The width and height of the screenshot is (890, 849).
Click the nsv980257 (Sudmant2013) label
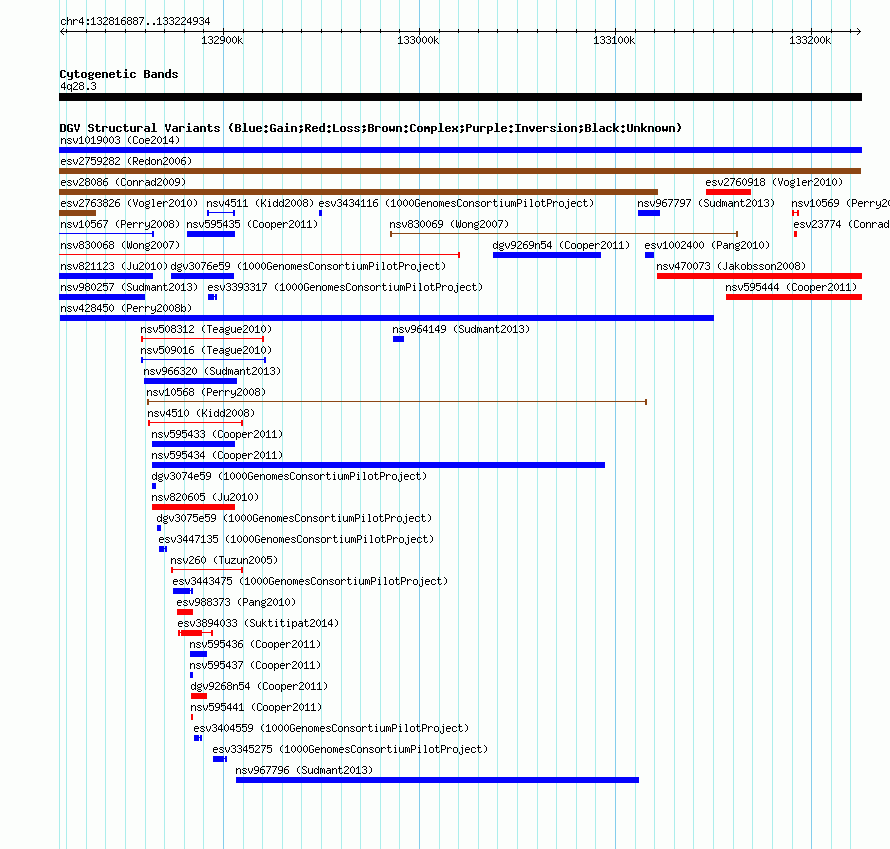point(129,287)
